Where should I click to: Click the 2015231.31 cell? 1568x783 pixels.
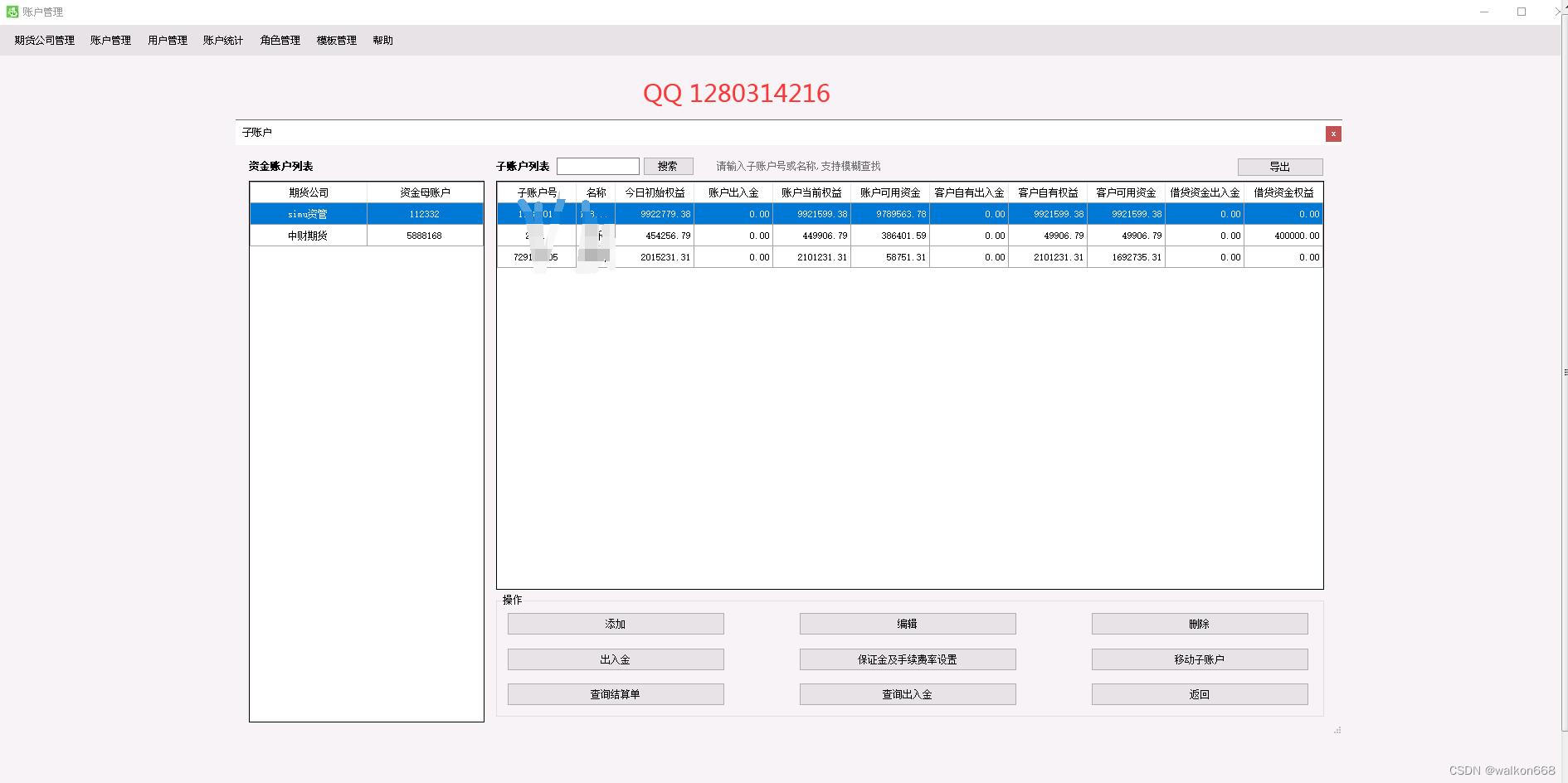point(655,257)
